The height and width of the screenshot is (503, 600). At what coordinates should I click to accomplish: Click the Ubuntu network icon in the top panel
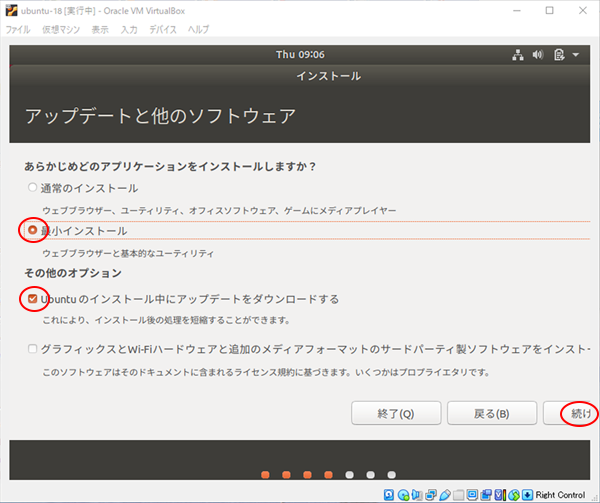tap(518, 55)
